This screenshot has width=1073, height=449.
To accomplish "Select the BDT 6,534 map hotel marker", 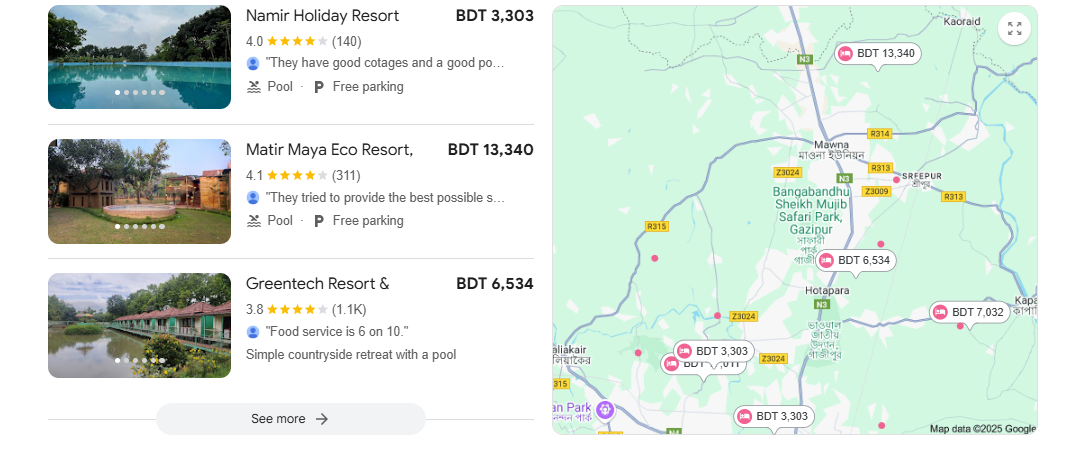I will [x=857, y=260].
